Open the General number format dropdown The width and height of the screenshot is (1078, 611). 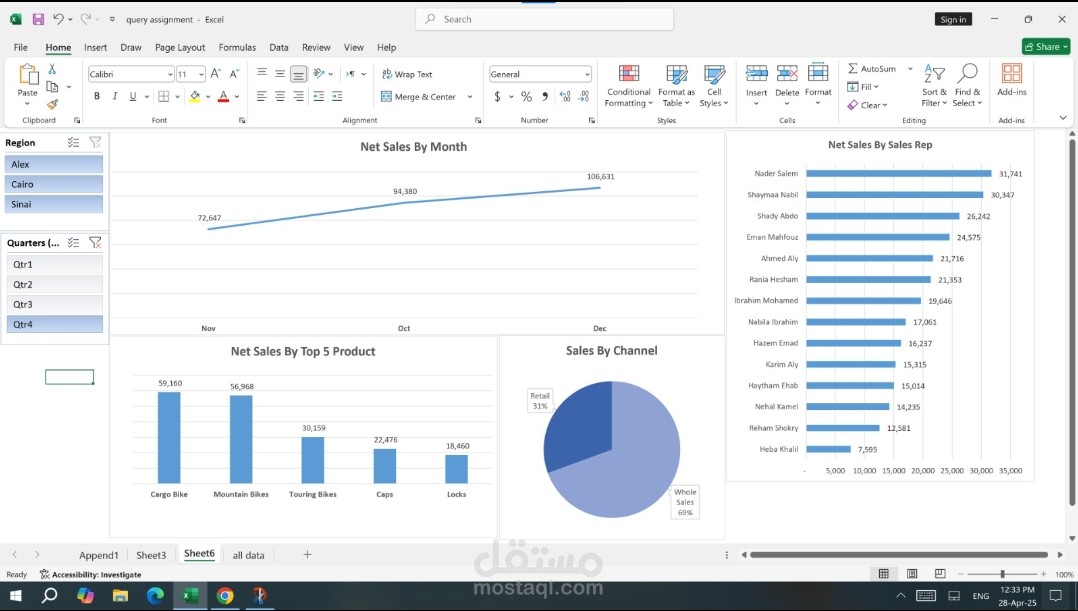click(586, 74)
